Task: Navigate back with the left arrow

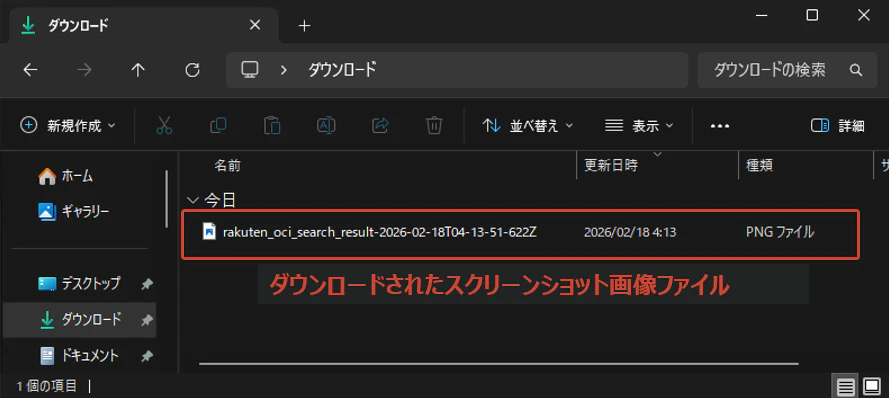Action: [30, 70]
